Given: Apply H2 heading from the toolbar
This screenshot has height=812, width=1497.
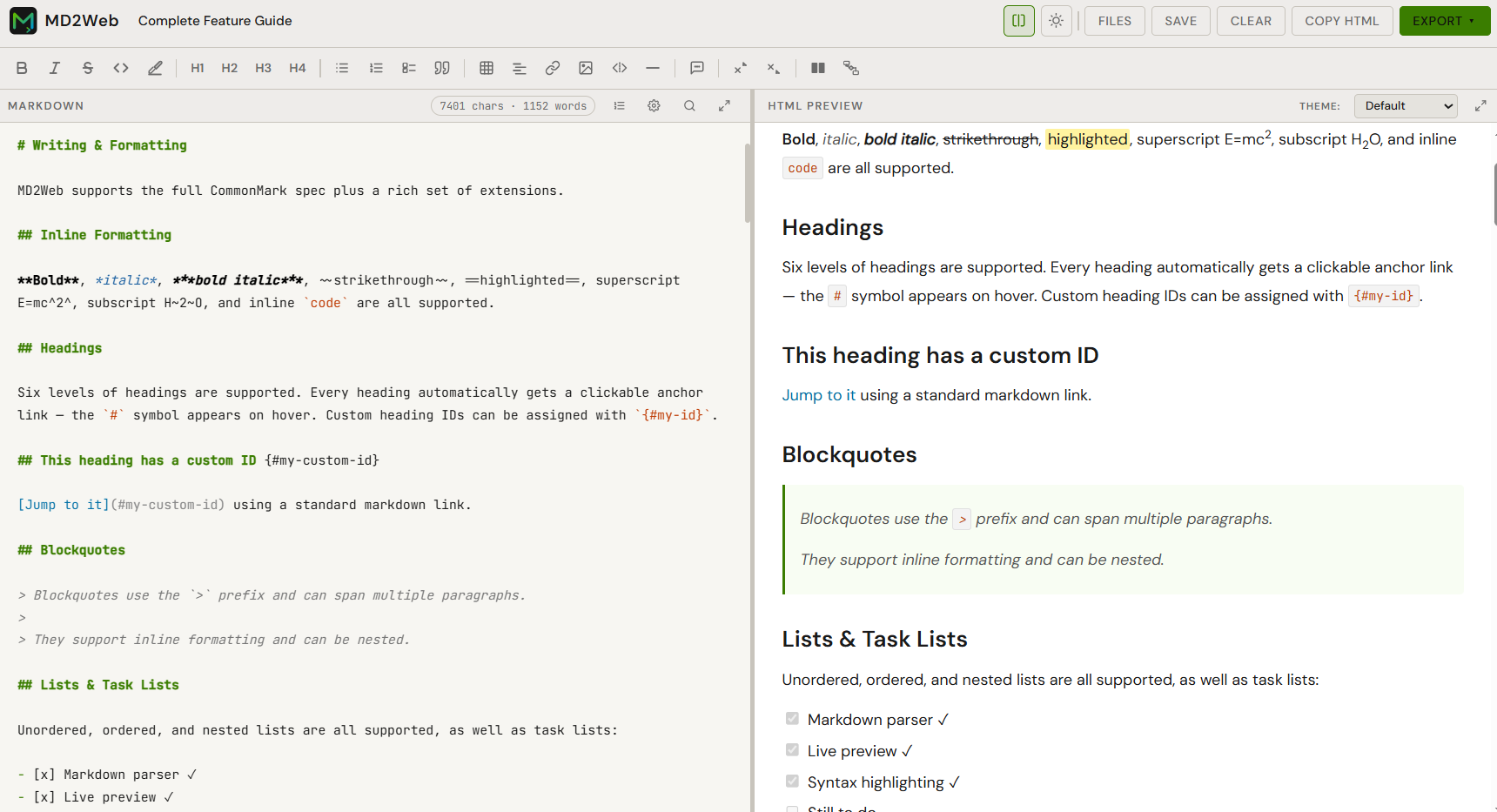Looking at the screenshot, I should point(229,67).
